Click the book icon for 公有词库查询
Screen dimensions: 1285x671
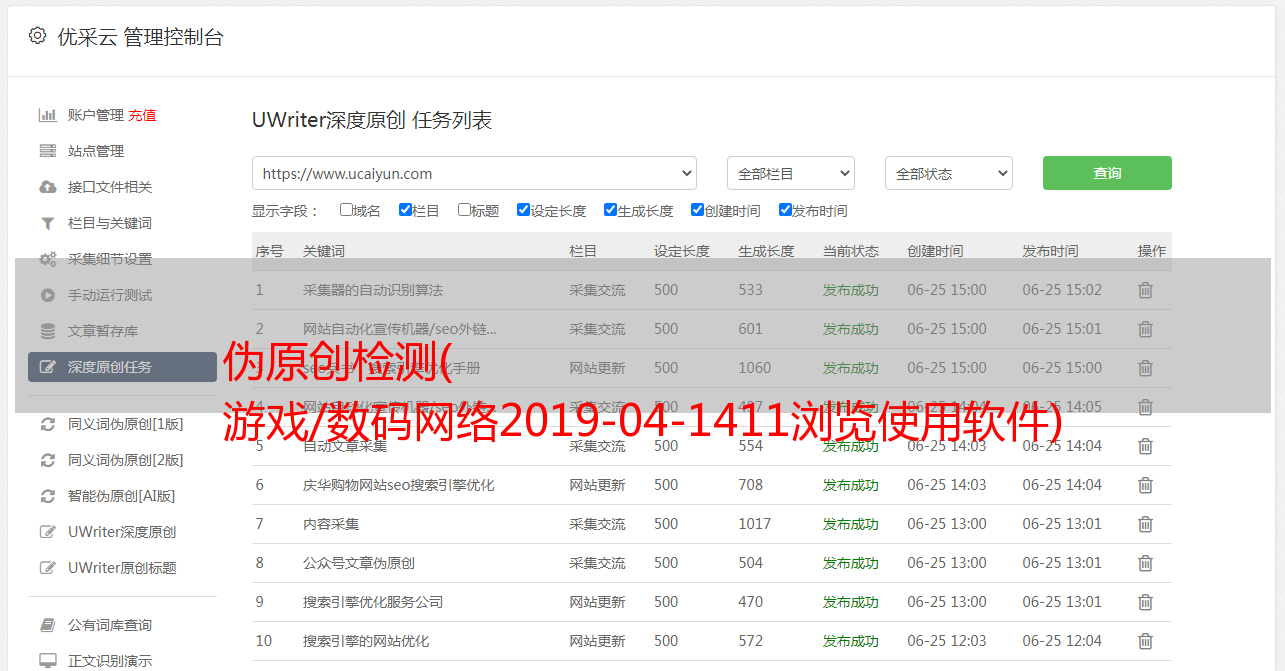47,625
